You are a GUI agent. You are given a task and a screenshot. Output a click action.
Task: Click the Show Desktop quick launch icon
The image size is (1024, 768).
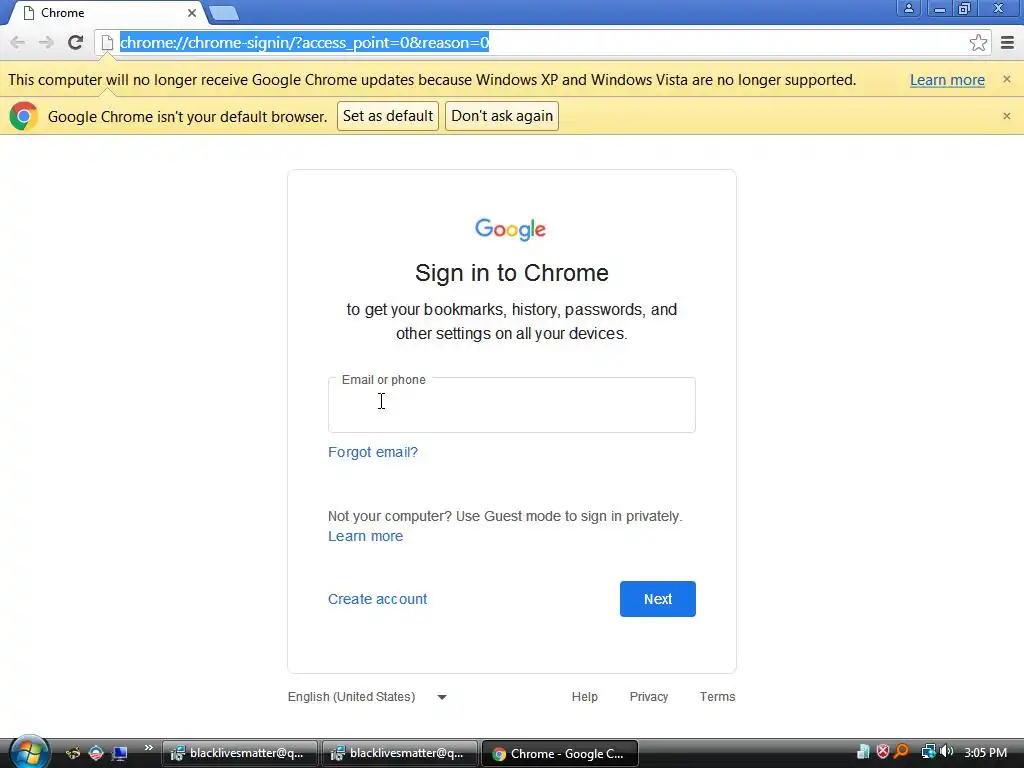[x=120, y=754]
